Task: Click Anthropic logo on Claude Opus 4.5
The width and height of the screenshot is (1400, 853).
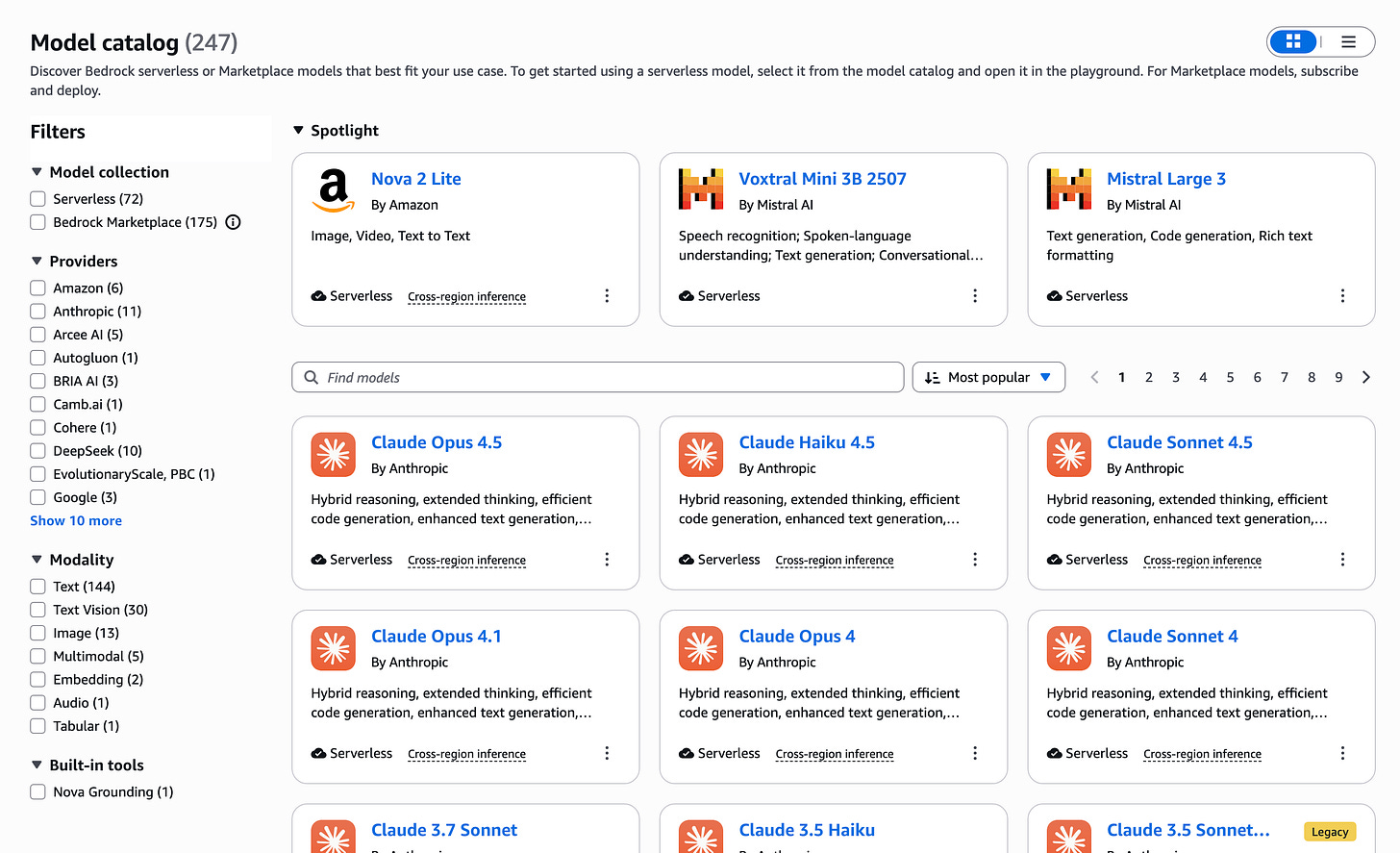Action: coord(334,455)
